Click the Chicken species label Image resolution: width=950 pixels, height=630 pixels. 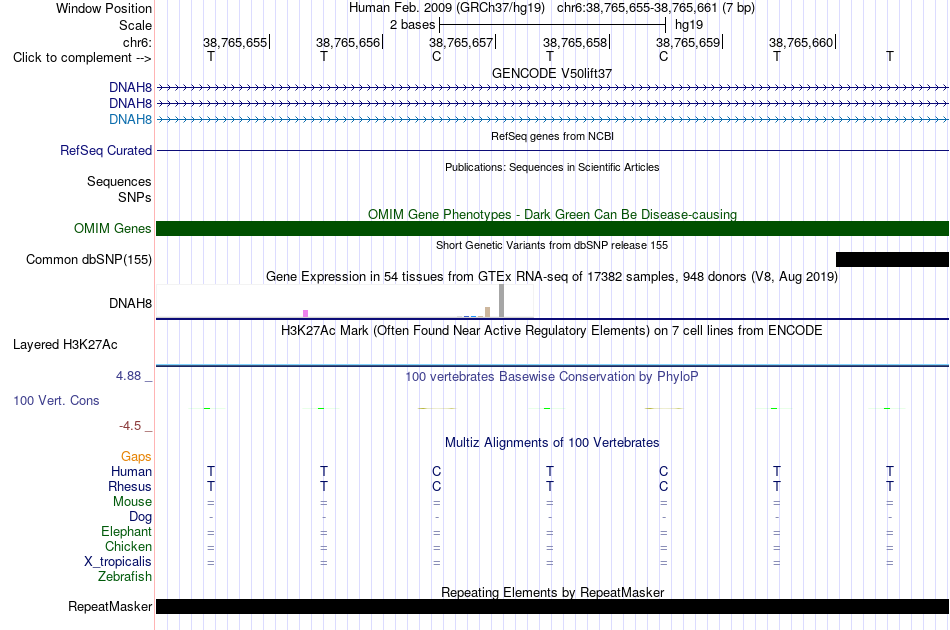tap(128, 546)
